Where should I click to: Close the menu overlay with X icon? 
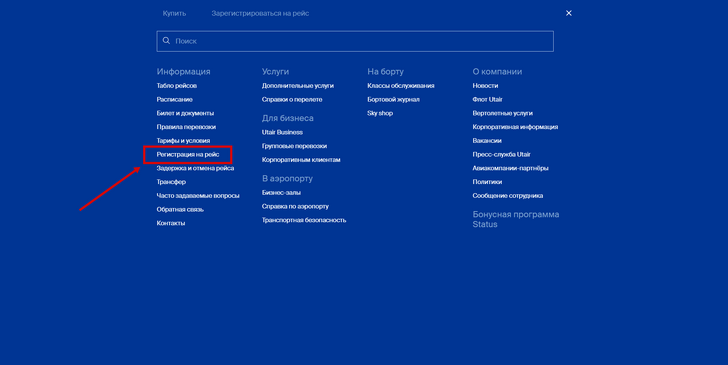click(569, 13)
